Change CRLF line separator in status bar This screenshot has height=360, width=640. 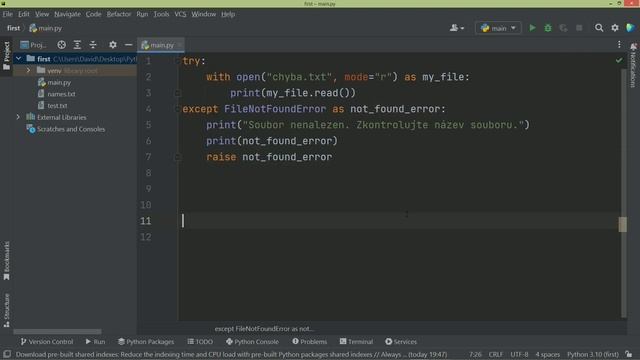(496, 354)
